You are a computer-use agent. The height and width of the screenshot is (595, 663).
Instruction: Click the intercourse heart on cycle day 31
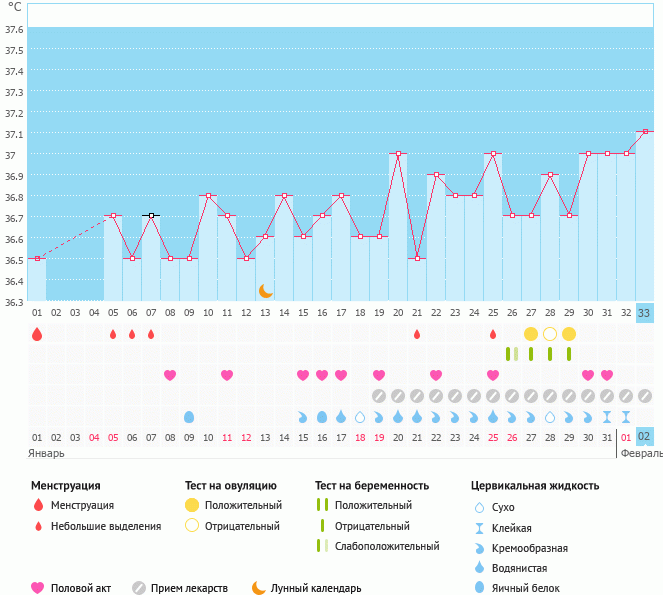point(607,375)
